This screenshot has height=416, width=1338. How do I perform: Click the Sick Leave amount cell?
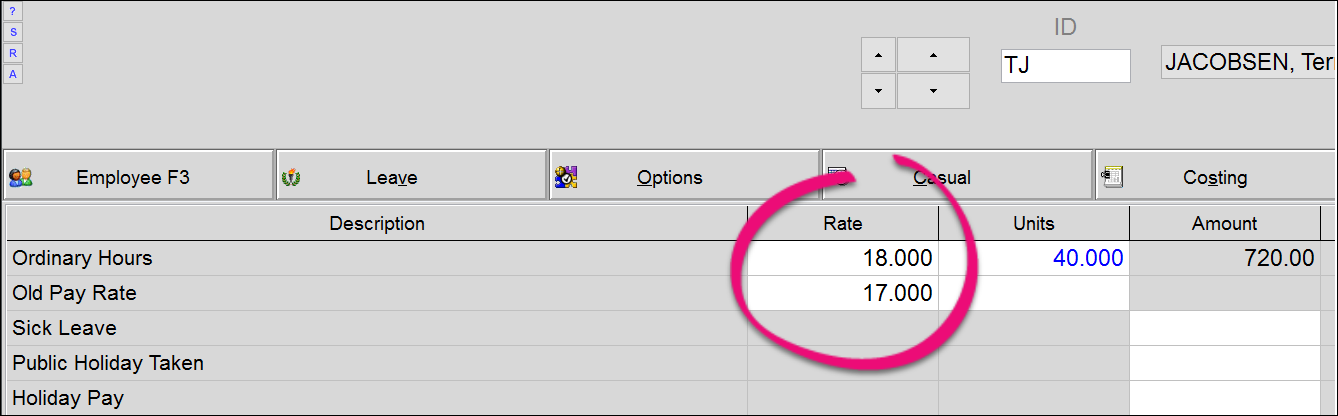tap(1225, 328)
